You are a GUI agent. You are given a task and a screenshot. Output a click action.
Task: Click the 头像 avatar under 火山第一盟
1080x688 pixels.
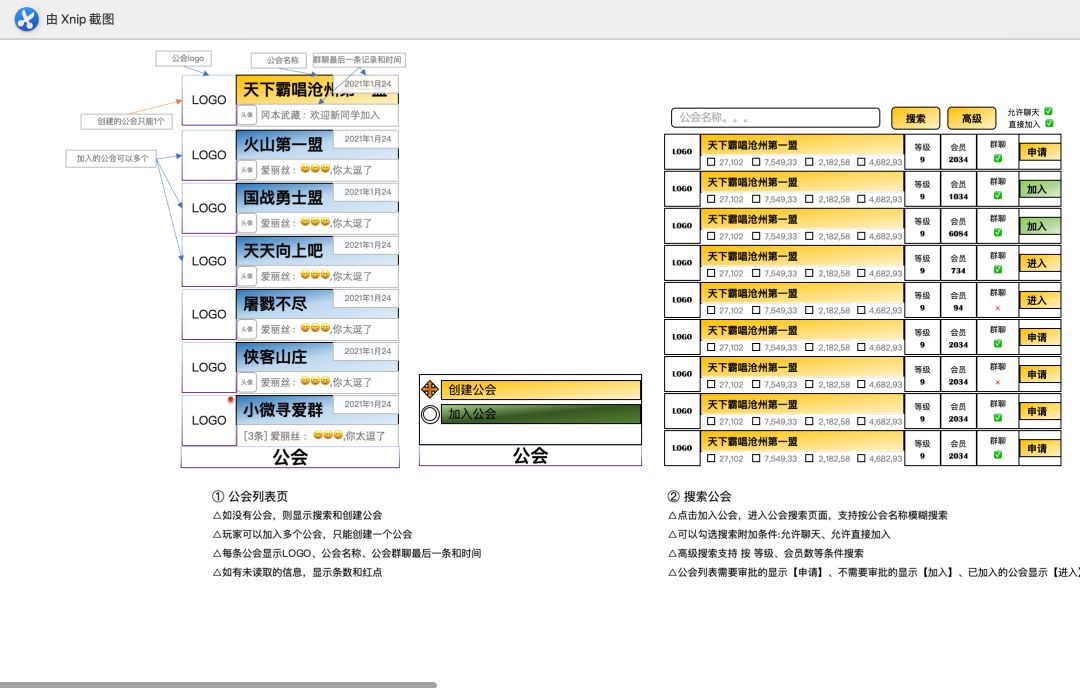247,169
